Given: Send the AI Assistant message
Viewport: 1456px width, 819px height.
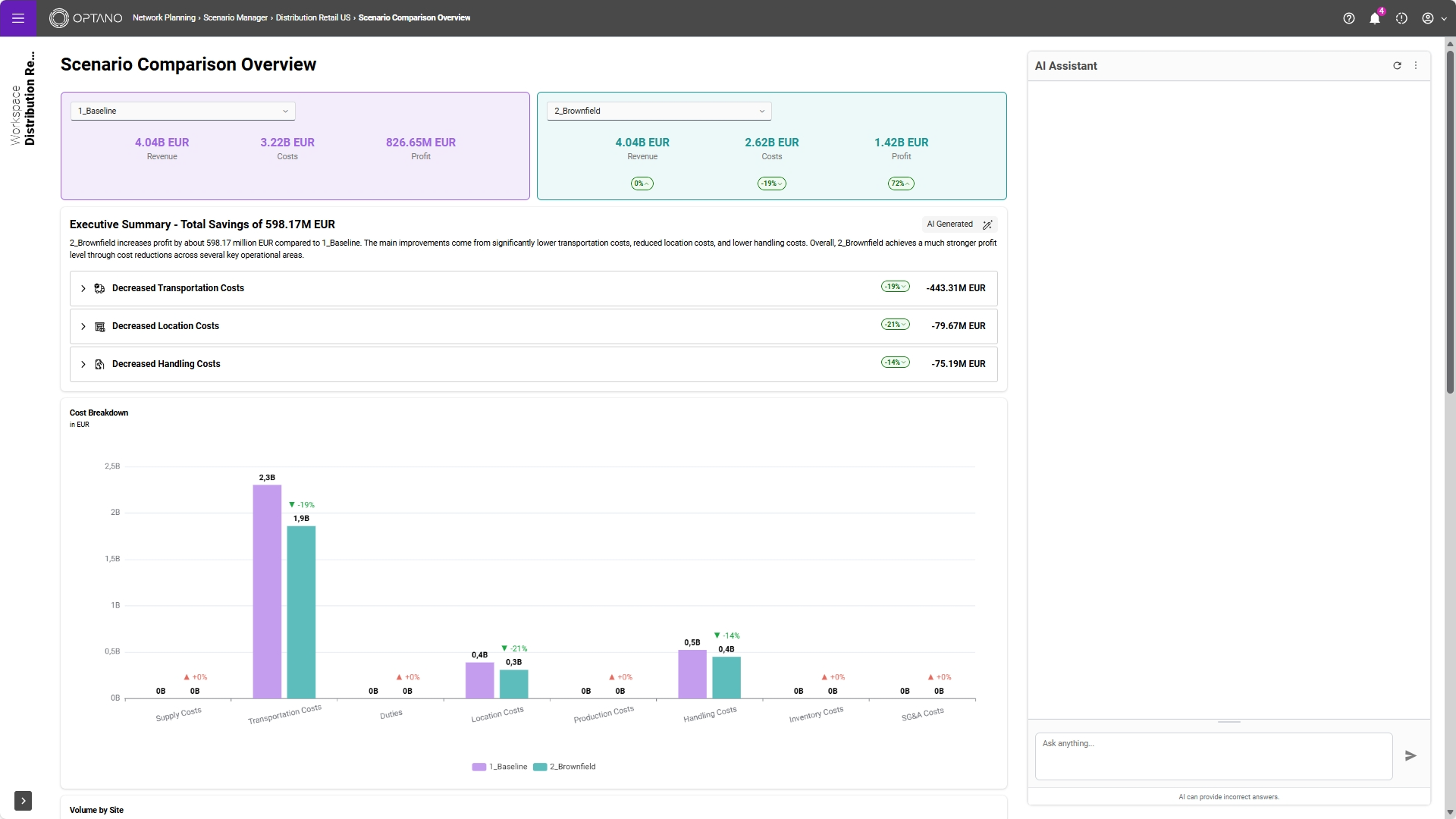Looking at the screenshot, I should coord(1410,756).
